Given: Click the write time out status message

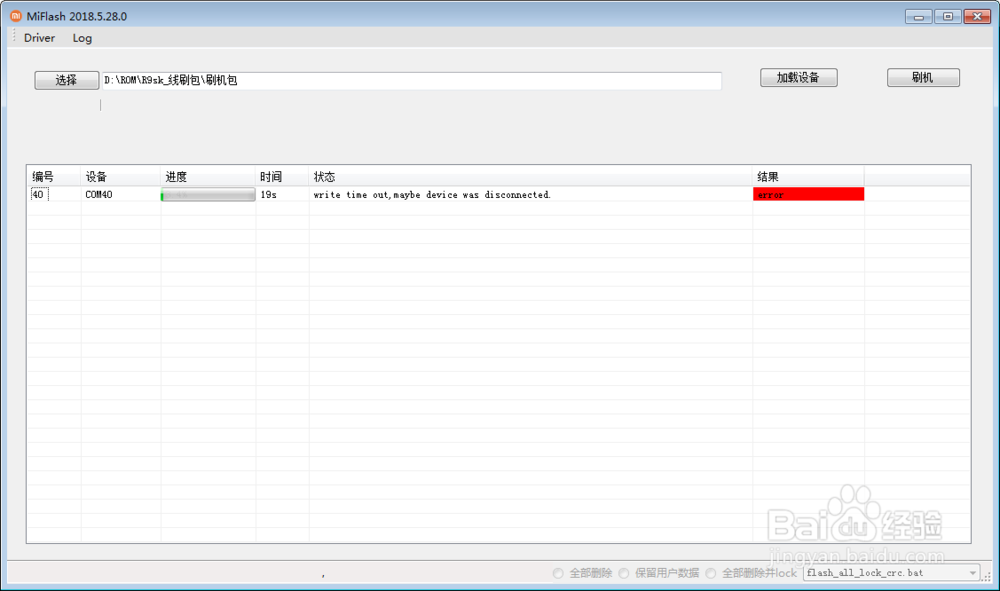Looking at the screenshot, I should click(x=432, y=194).
